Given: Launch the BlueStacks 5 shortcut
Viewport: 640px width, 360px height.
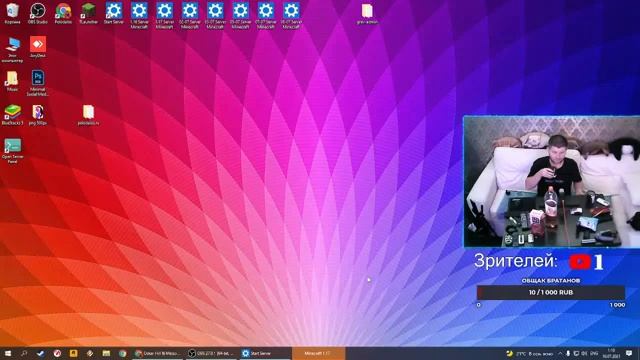Looking at the screenshot, I should point(13,115).
